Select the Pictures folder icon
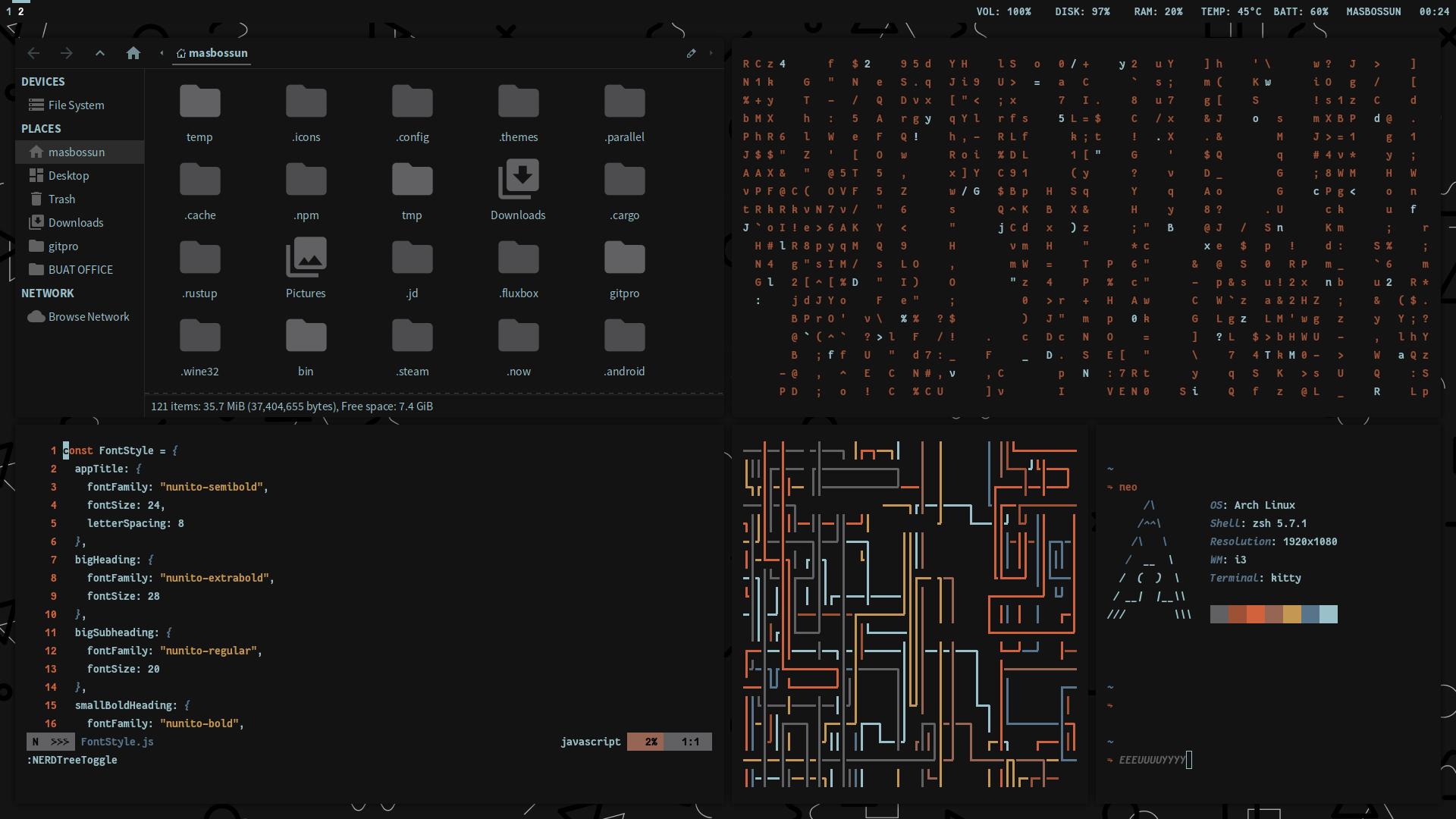 (306, 258)
